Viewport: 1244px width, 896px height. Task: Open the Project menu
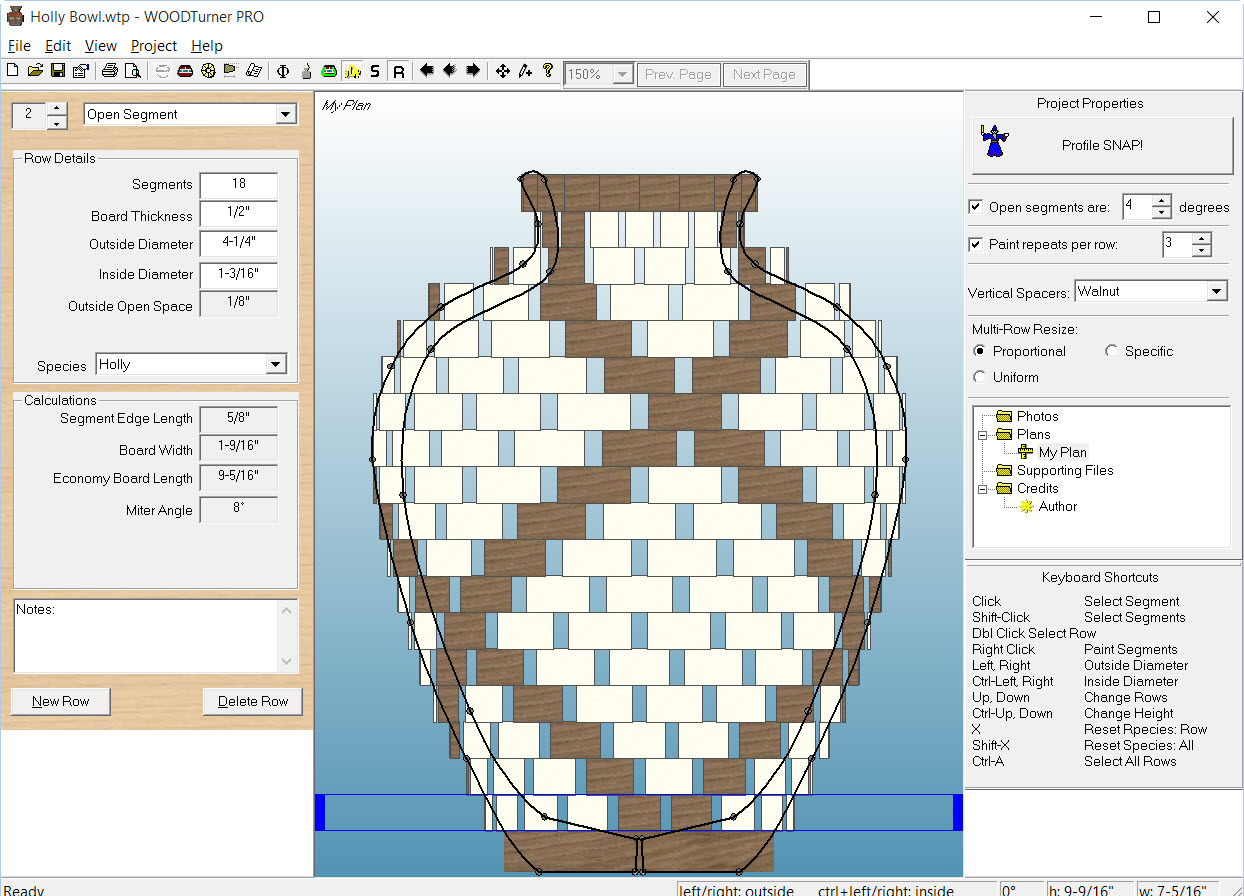(x=154, y=46)
